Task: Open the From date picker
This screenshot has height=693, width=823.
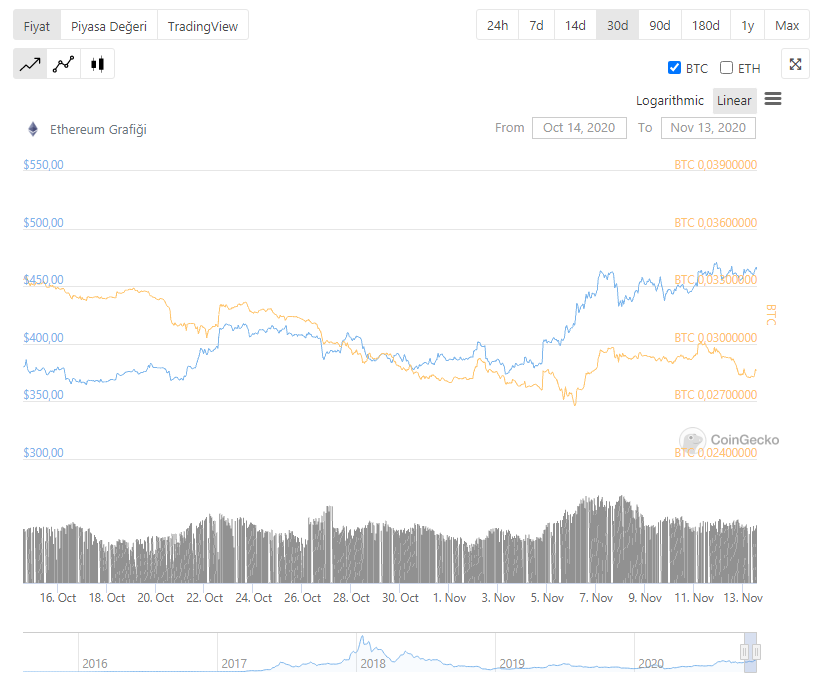Action: (579, 128)
